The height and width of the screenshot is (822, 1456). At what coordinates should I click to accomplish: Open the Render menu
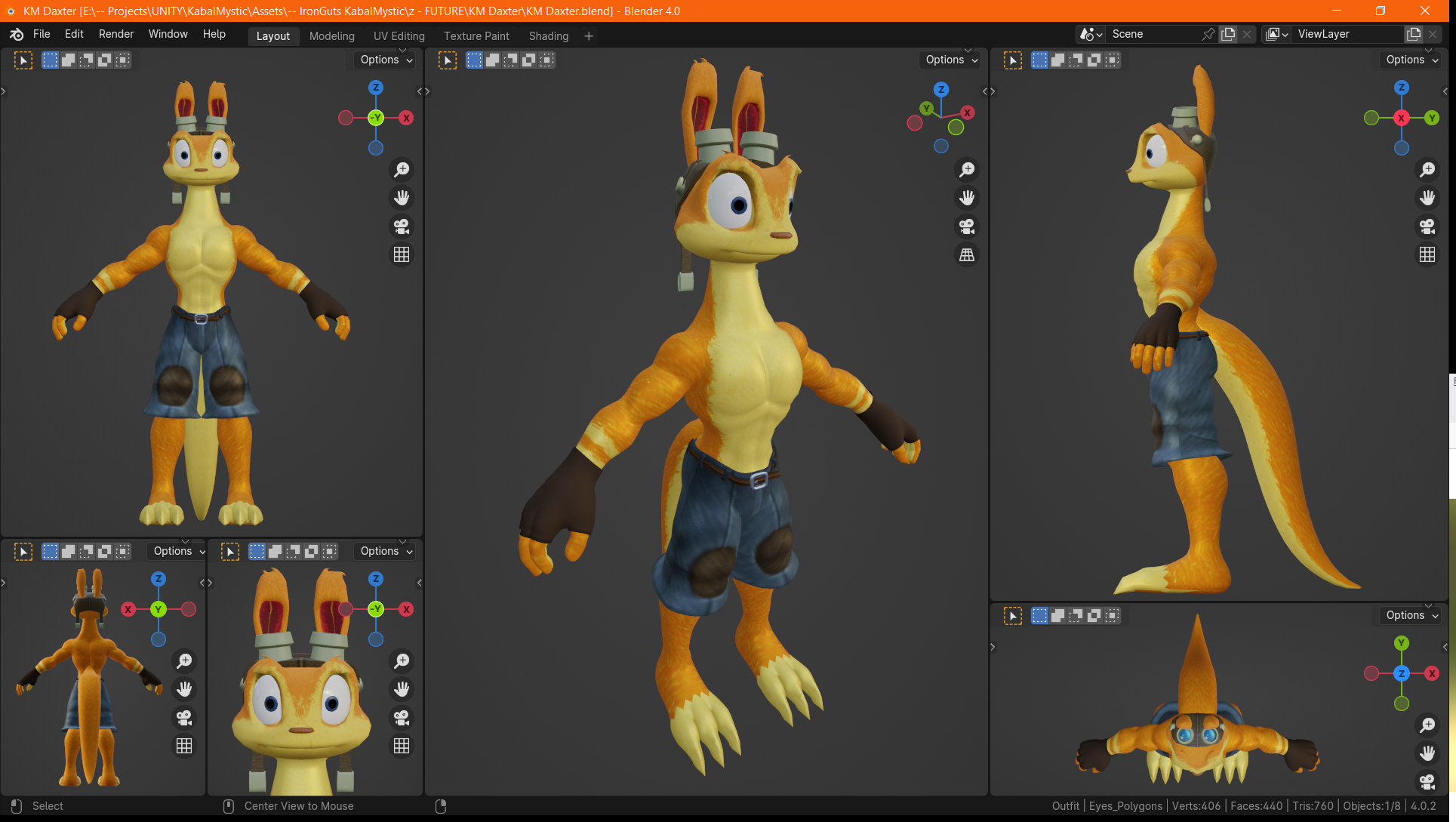tap(115, 34)
